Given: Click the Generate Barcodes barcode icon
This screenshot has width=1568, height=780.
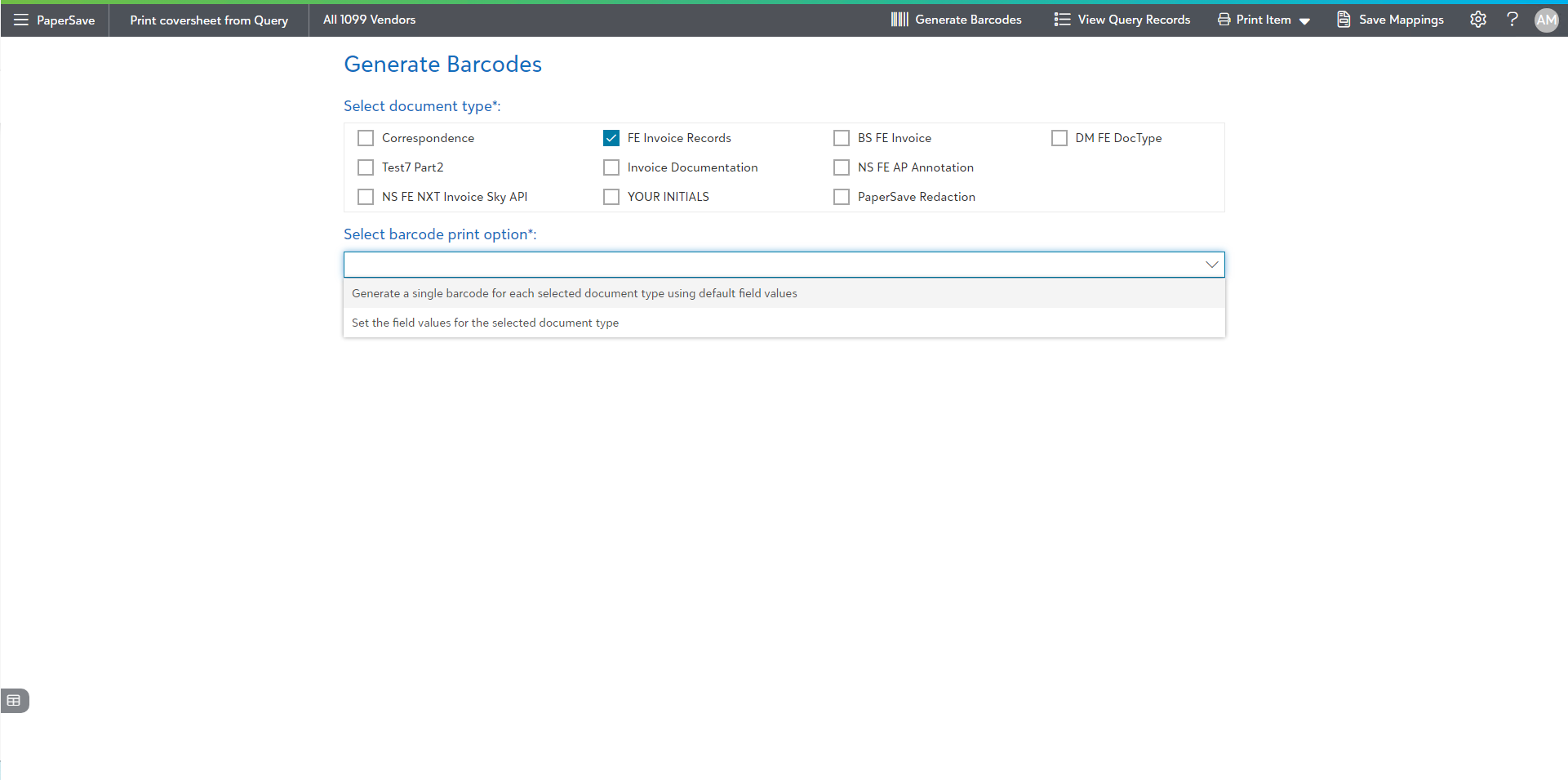Looking at the screenshot, I should click(899, 20).
